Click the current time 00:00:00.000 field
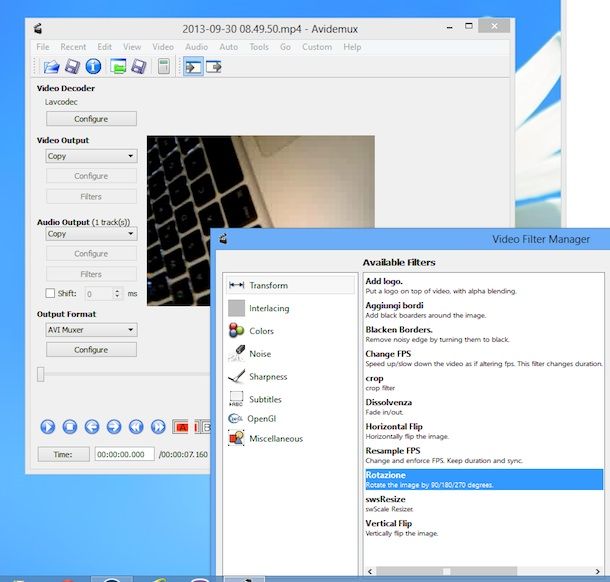The height and width of the screenshot is (582, 610). 124,454
